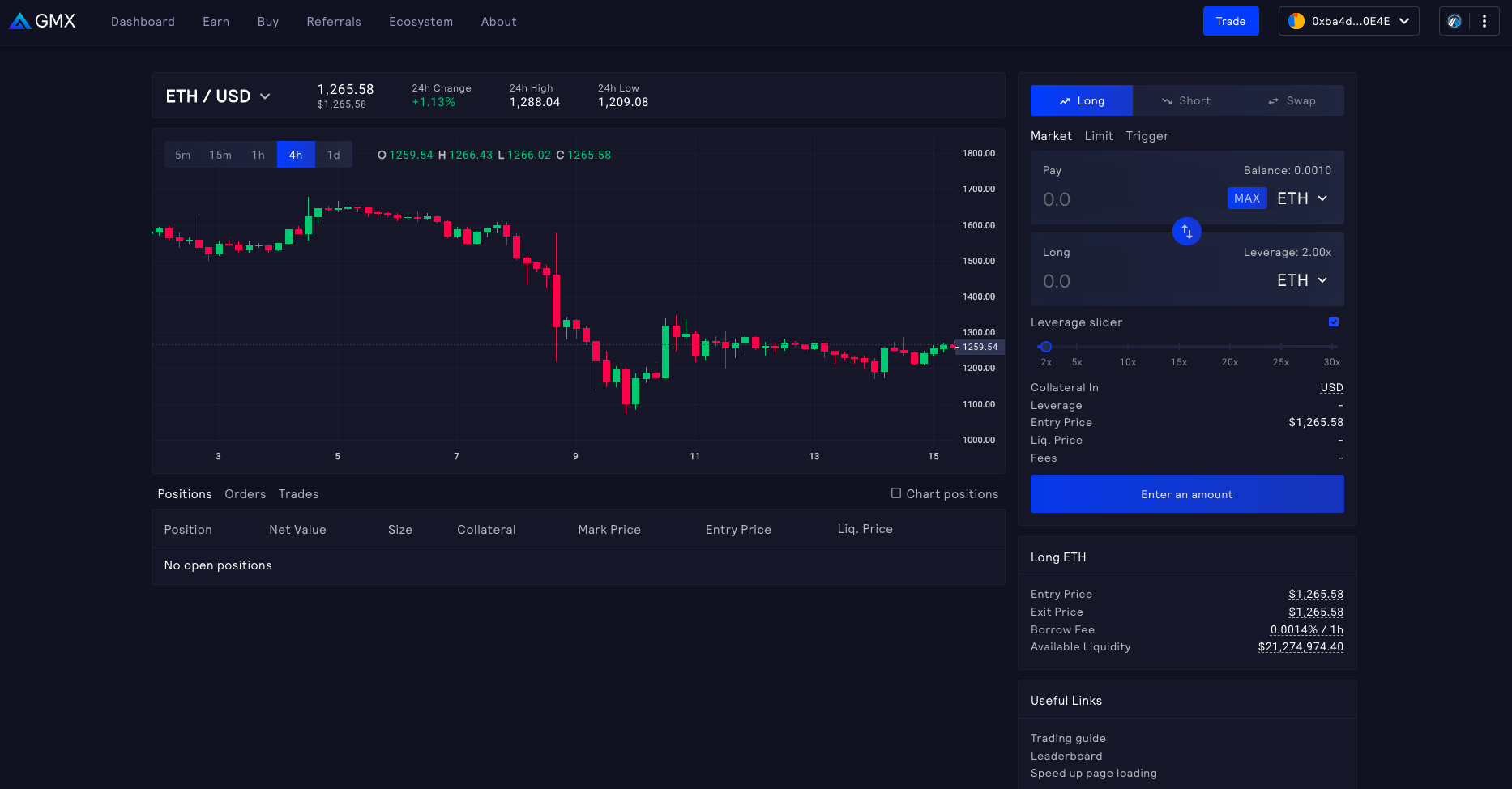Open the Trading guide link
1512x789 pixels.
click(x=1068, y=738)
